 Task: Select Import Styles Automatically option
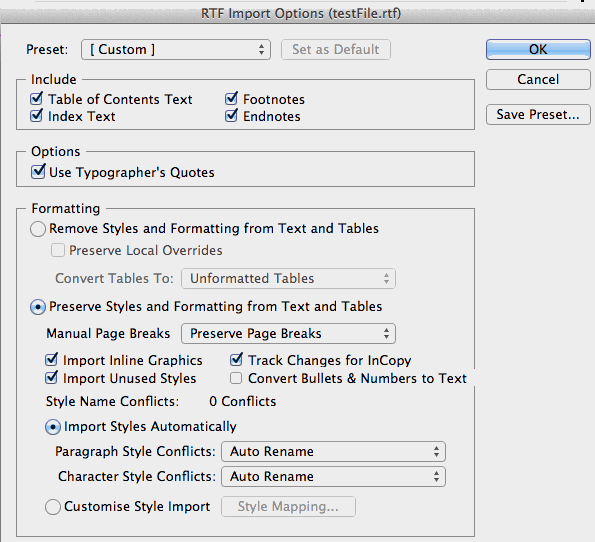[x=53, y=427]
